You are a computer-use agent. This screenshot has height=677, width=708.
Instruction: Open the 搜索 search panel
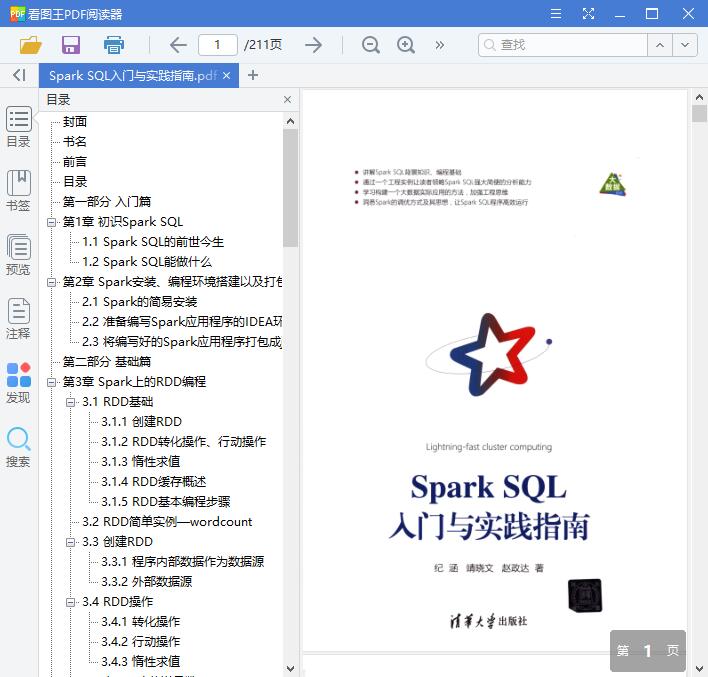[x=19, y=447]
